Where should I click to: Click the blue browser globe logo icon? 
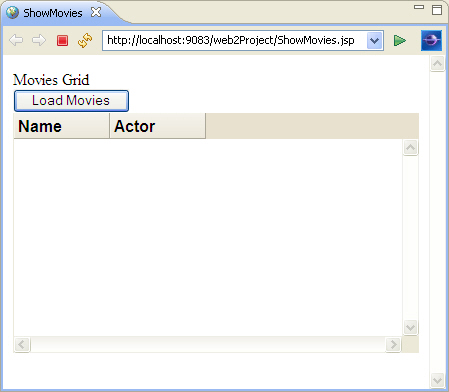[431, 41]
